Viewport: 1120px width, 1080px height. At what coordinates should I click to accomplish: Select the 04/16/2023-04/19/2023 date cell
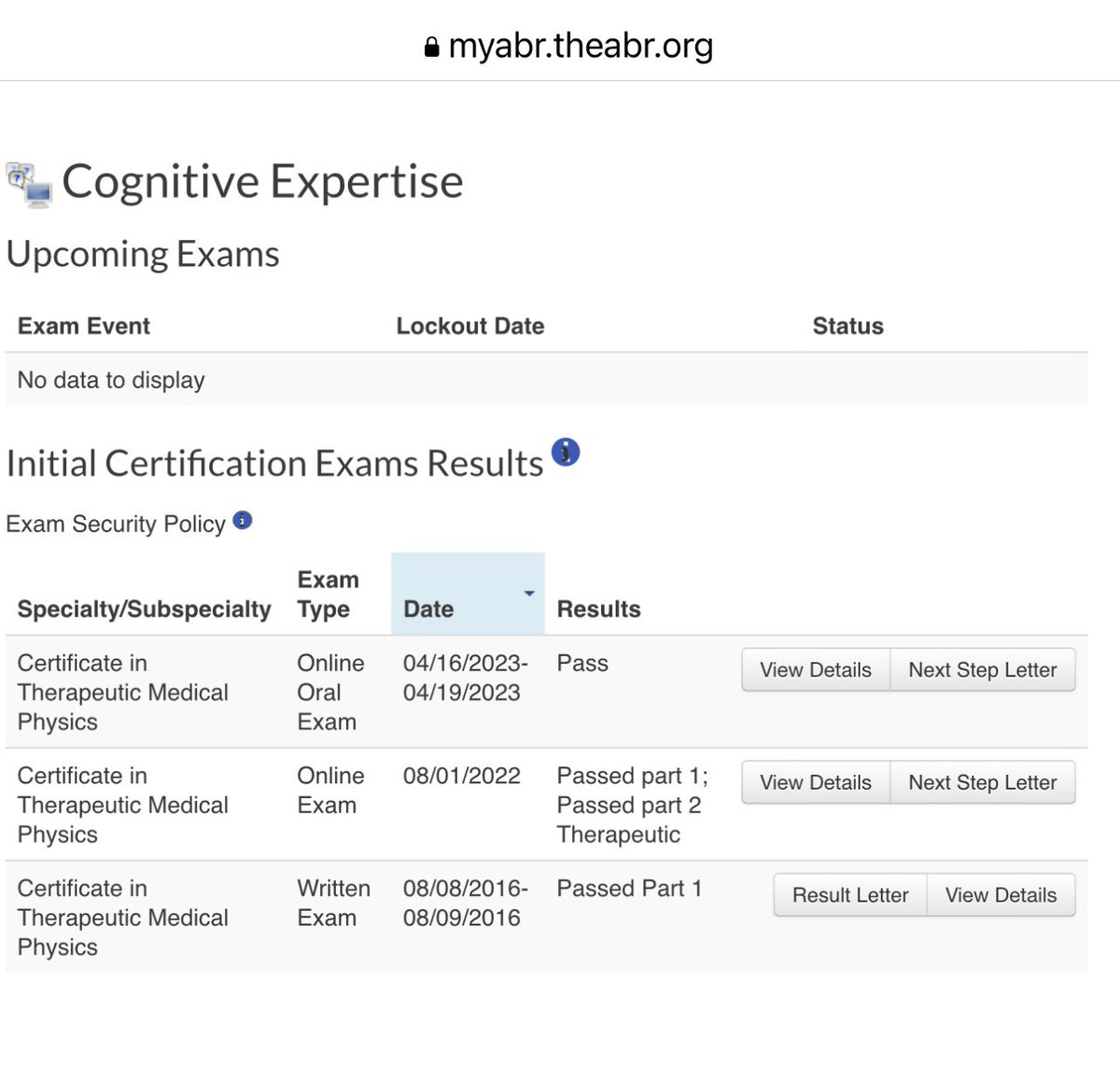466,678
